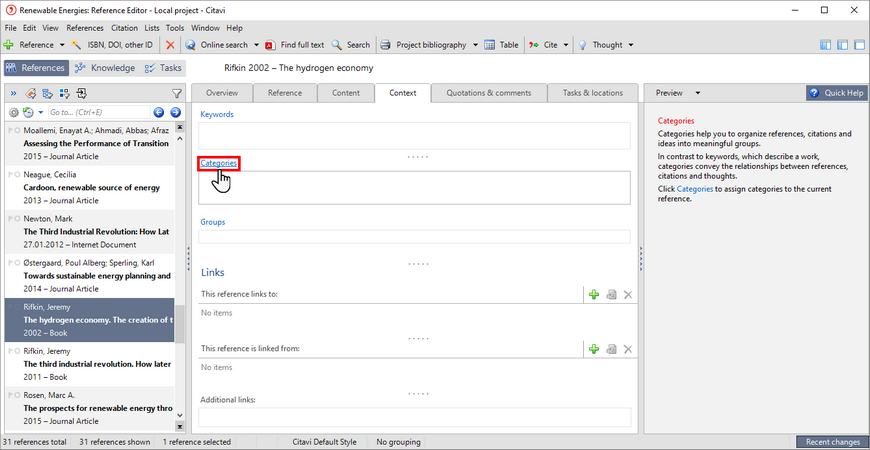Open the Content tab
870x450 pixels.
pyautogui.click(x=346, y=93)
